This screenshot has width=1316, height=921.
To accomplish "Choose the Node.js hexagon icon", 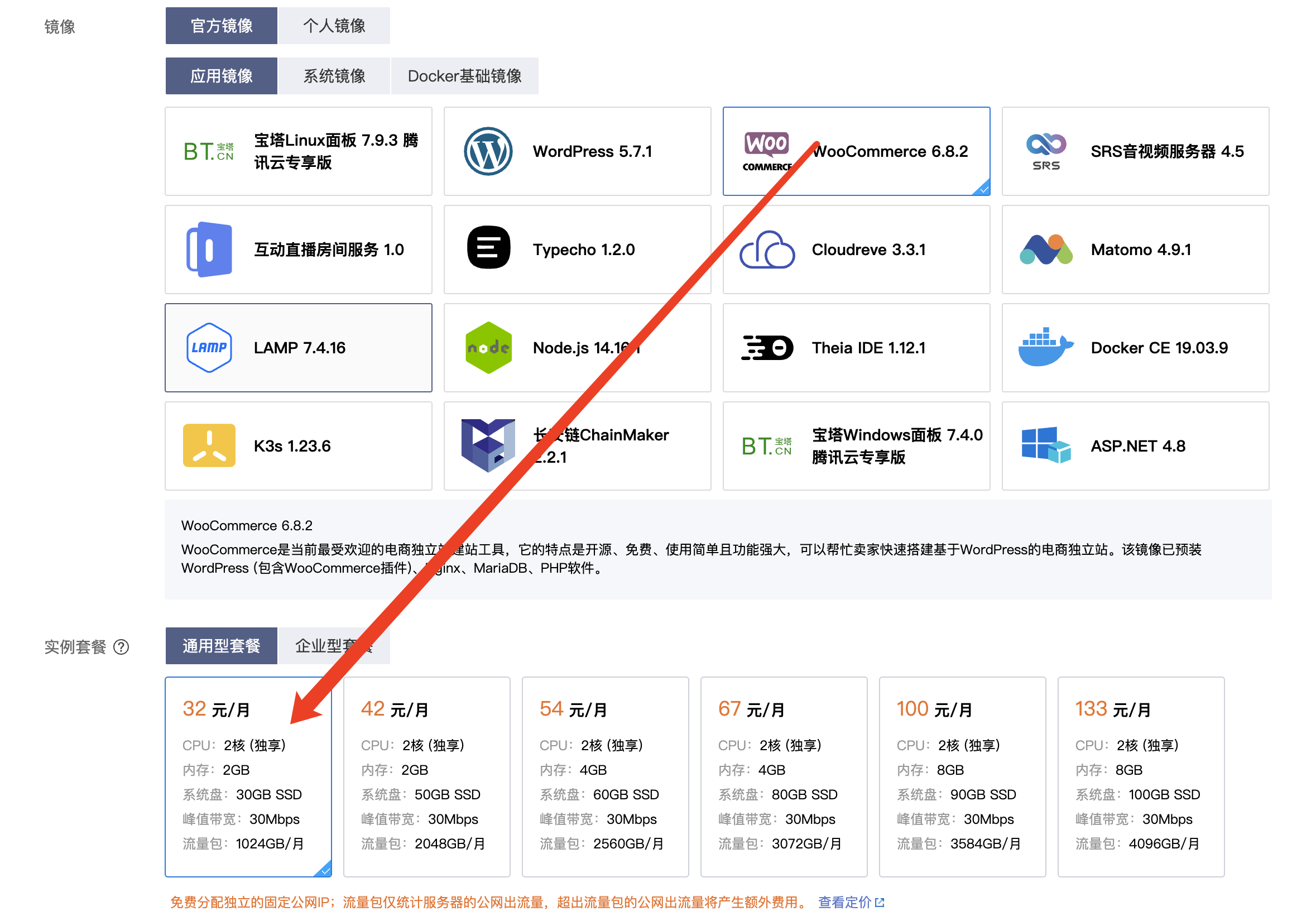I will pyautogui.click(x=488, y=347).
